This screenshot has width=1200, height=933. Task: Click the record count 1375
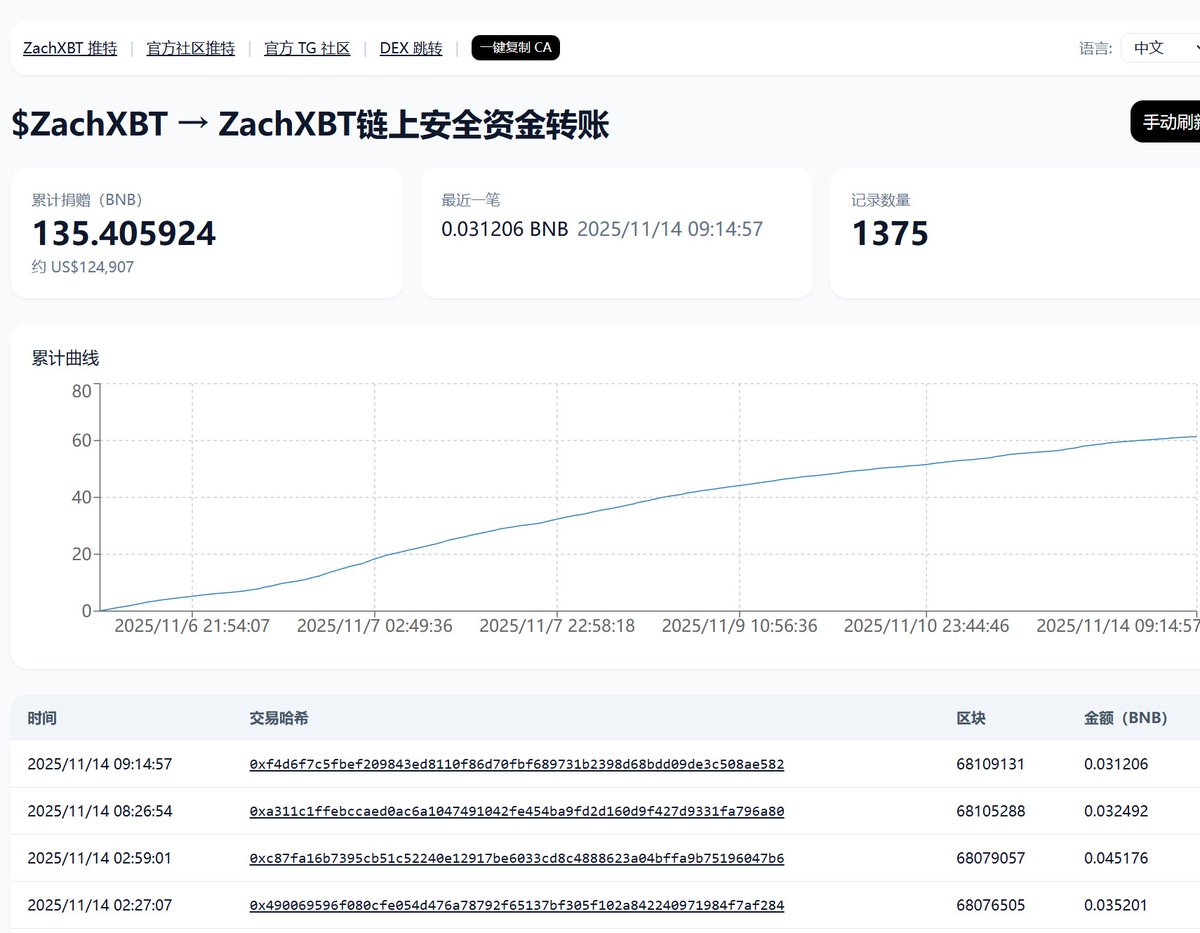point(890,233)
